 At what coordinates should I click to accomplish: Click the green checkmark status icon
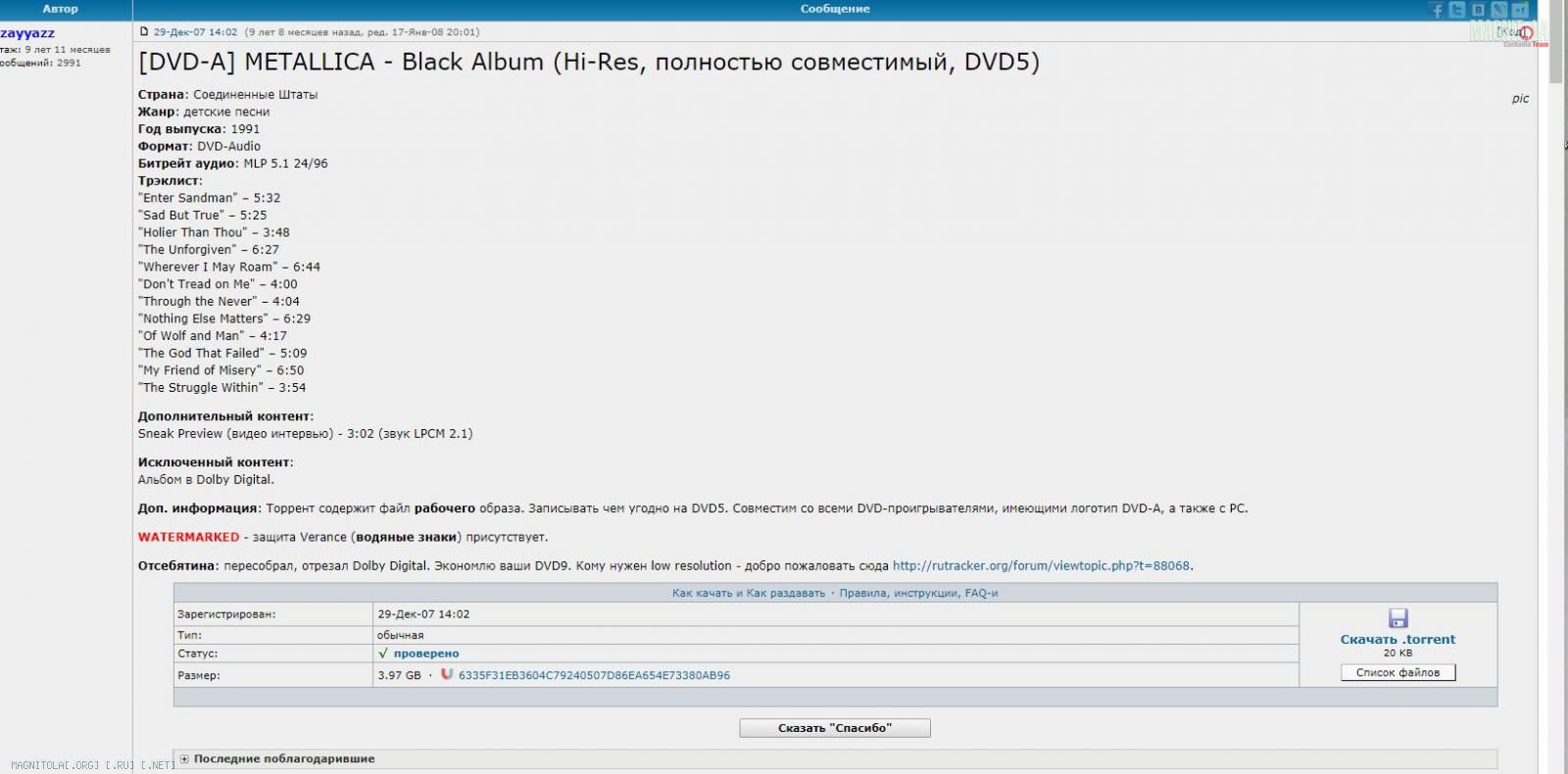click(x=383, y=653)
